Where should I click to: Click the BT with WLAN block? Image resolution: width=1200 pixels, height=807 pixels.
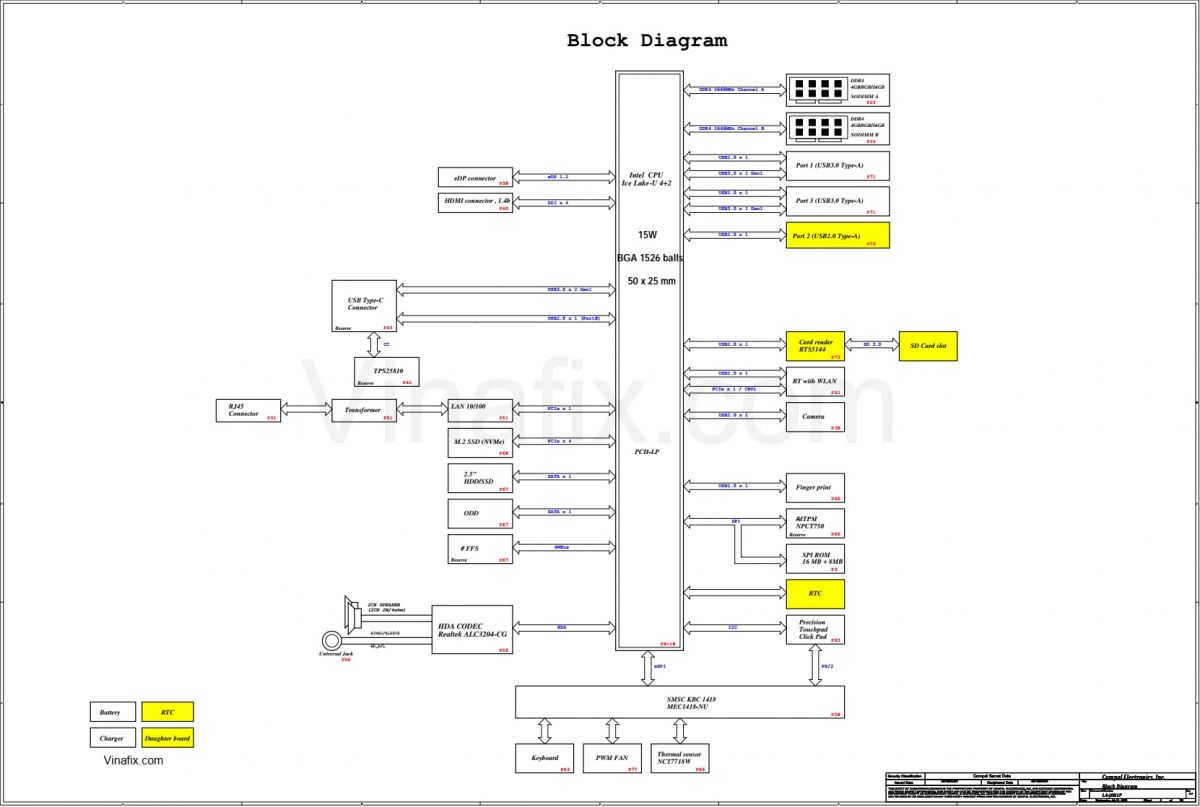click(x=815, y=382)
